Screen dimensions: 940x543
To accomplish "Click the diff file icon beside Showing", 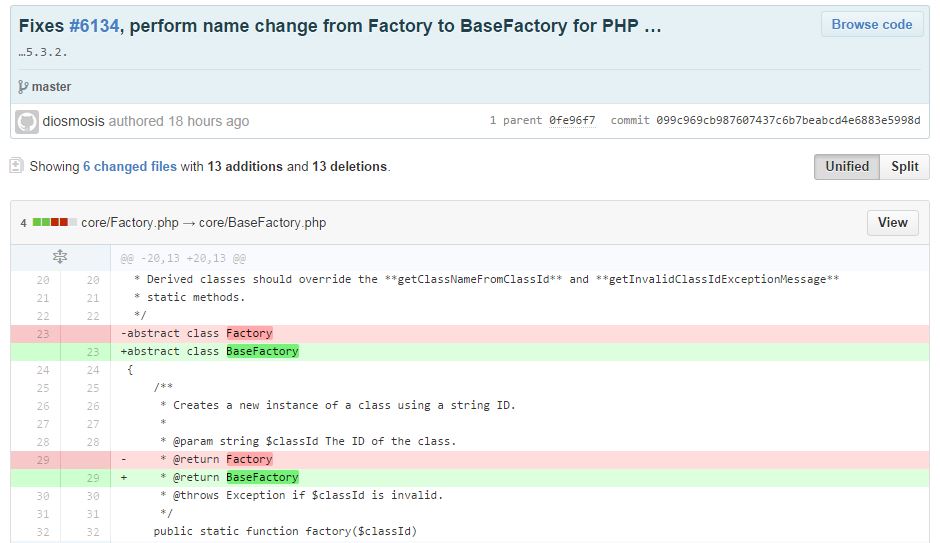I will 17,165.
